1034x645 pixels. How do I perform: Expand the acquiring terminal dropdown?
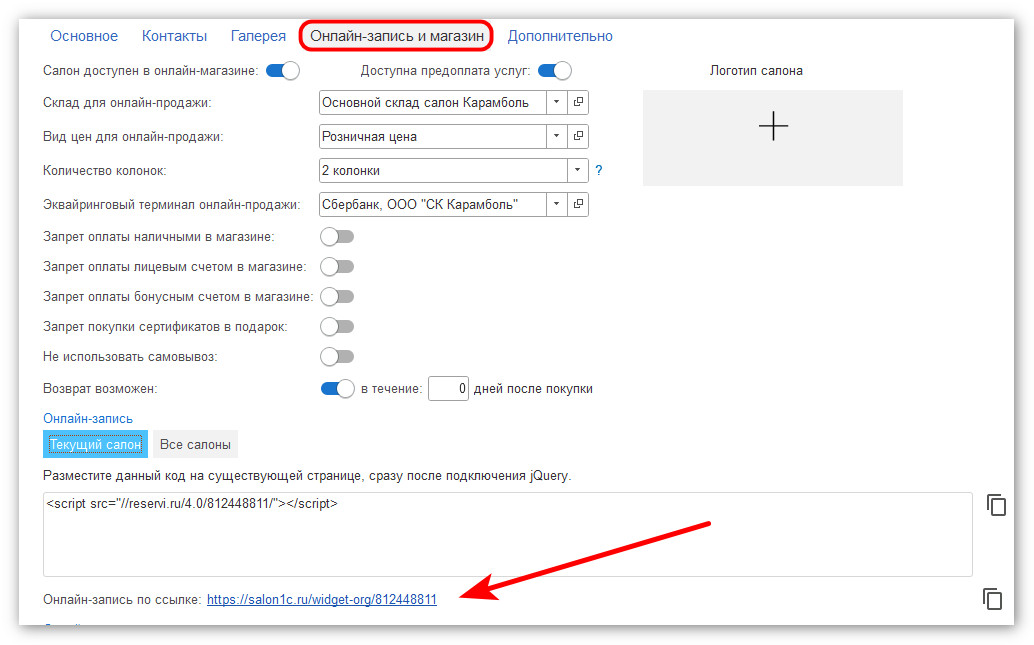557,204
